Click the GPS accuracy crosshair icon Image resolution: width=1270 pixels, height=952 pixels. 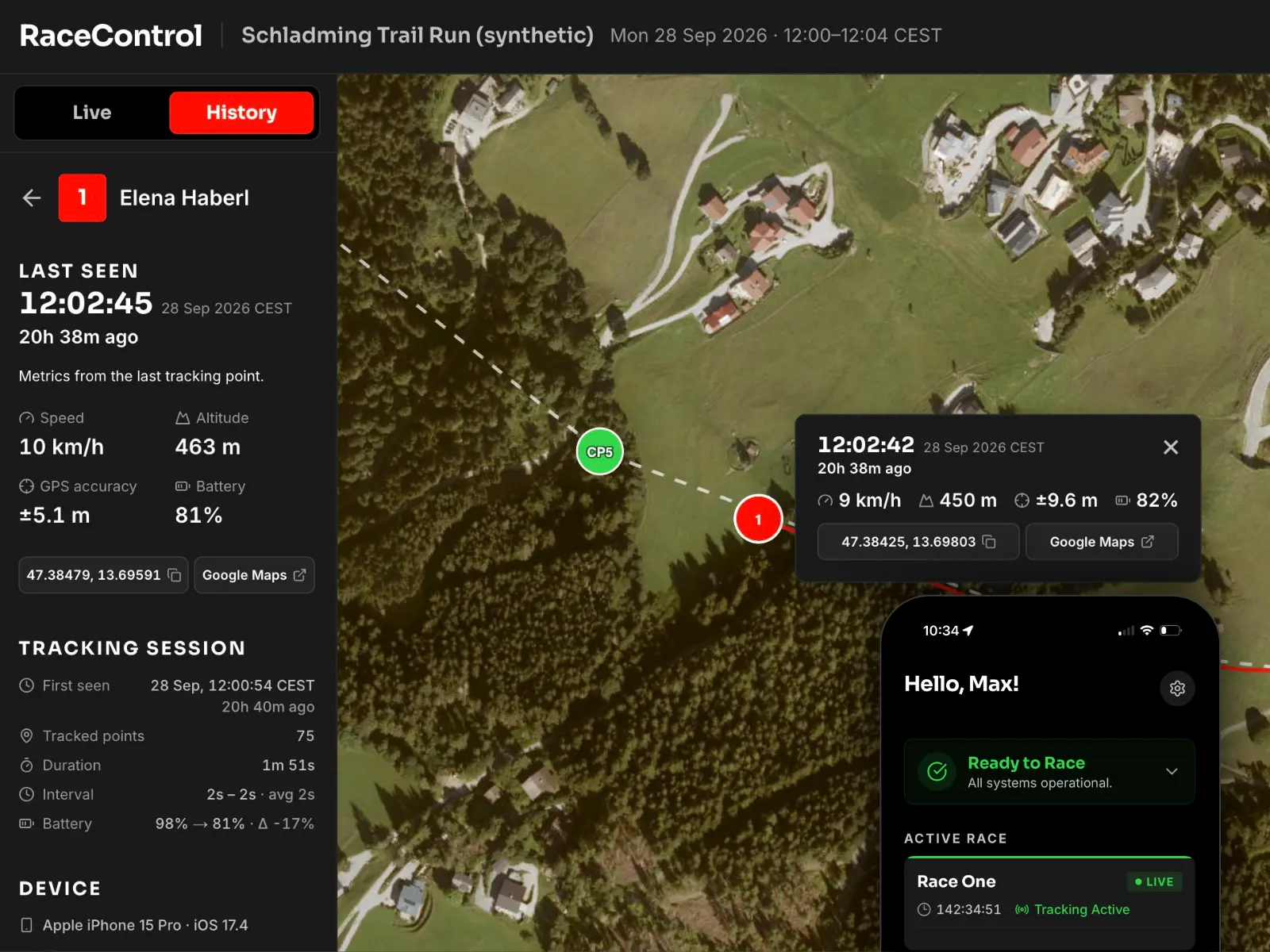[26, 486]
